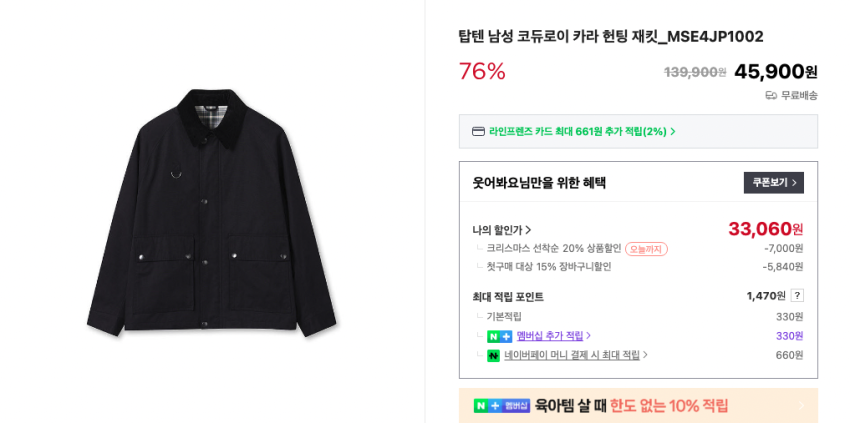This screenshot has height=423, width=850.
Task: Click the 오늘까지 badge
Action: 646,249
